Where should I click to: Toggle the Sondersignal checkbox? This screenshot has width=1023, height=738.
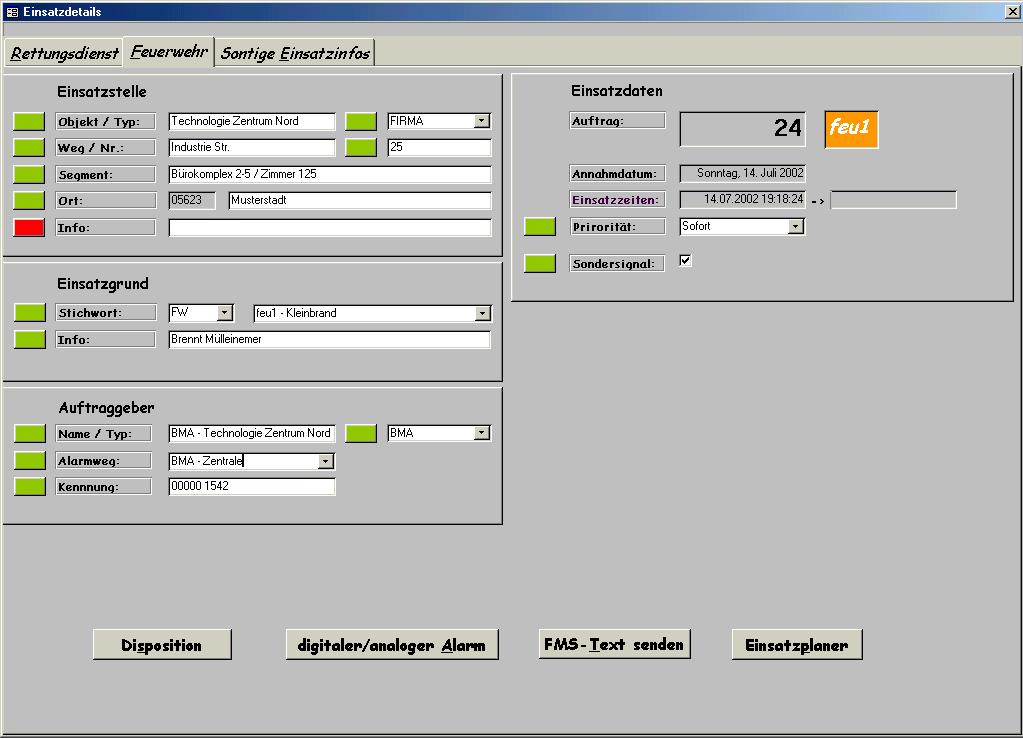[685, 261]
